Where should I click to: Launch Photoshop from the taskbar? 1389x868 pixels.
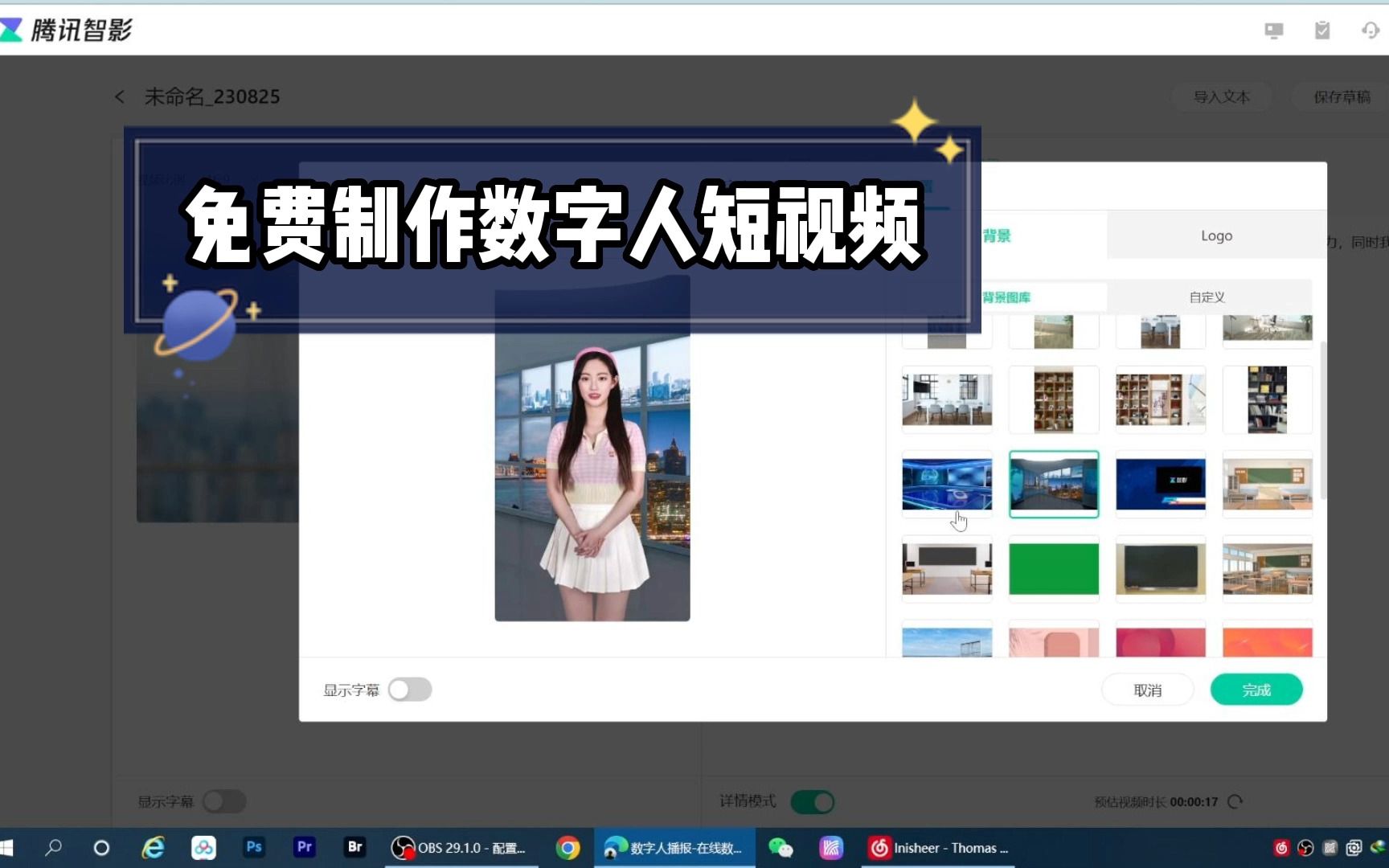pyautogui.click(x=254, y=847)
